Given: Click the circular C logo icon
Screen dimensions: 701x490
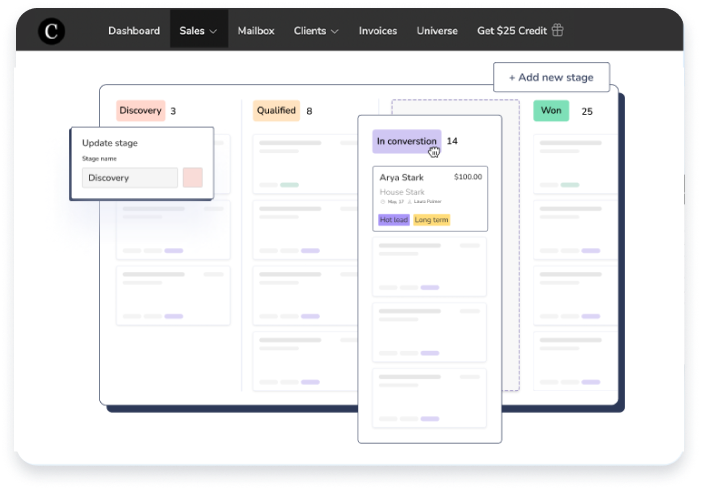Looking at the screenshot, I should 51,31.
